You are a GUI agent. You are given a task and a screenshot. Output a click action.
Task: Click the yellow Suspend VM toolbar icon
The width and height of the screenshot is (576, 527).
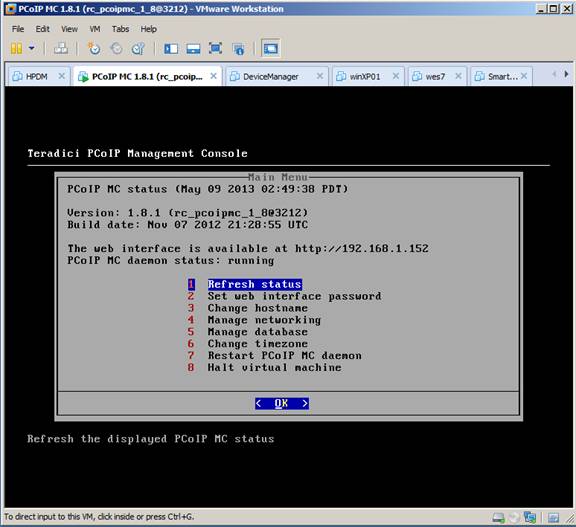[16, 48]
